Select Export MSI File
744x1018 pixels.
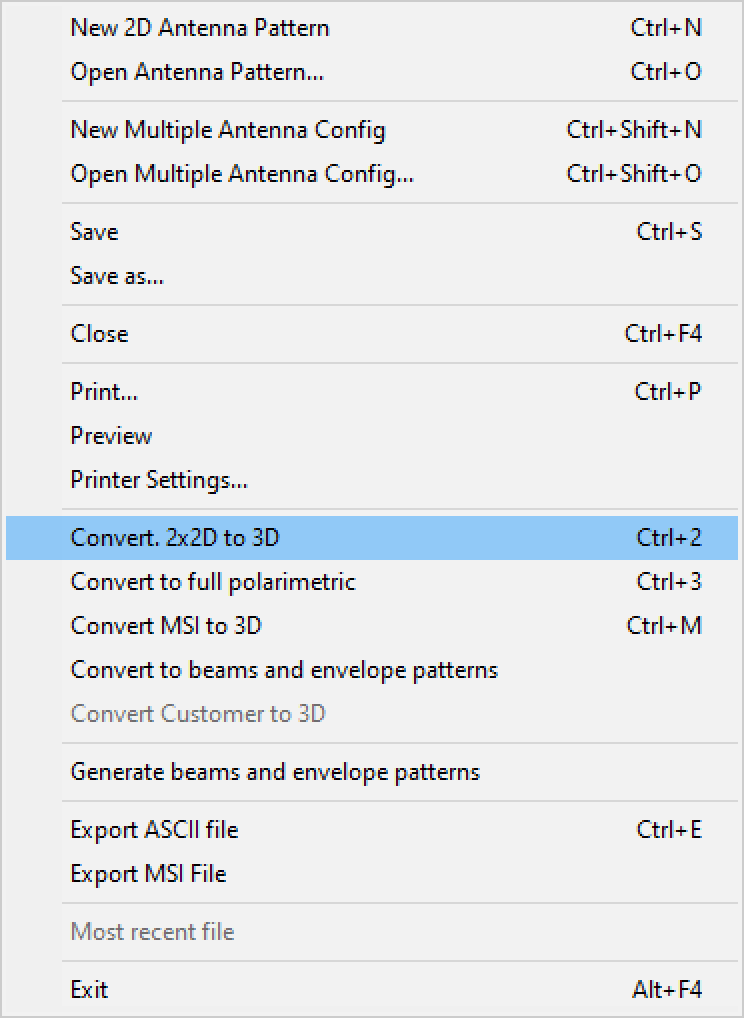pyautogui.click(x=148, y=874)
